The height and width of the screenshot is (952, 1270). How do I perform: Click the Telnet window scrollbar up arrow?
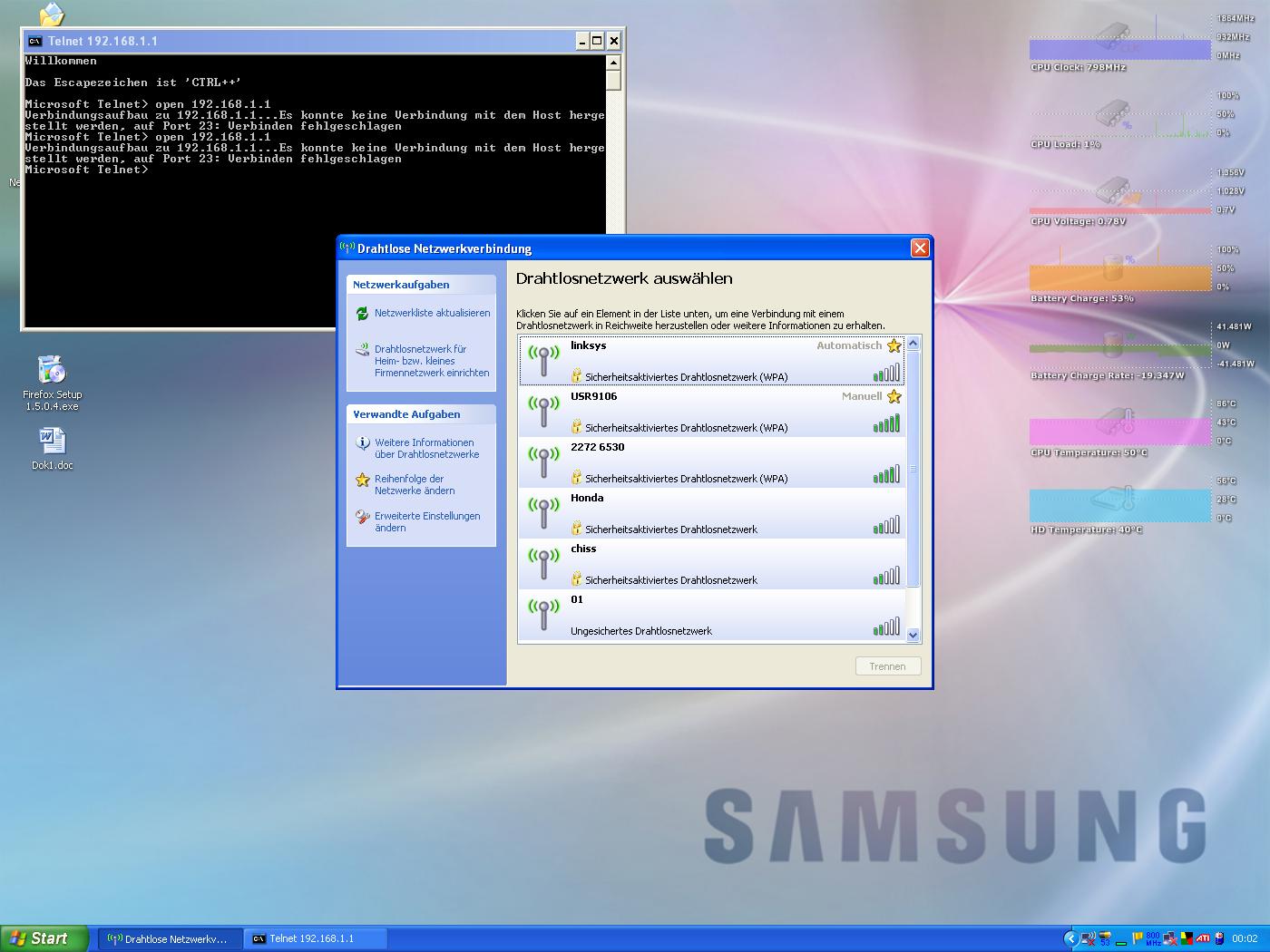[613, 63]
